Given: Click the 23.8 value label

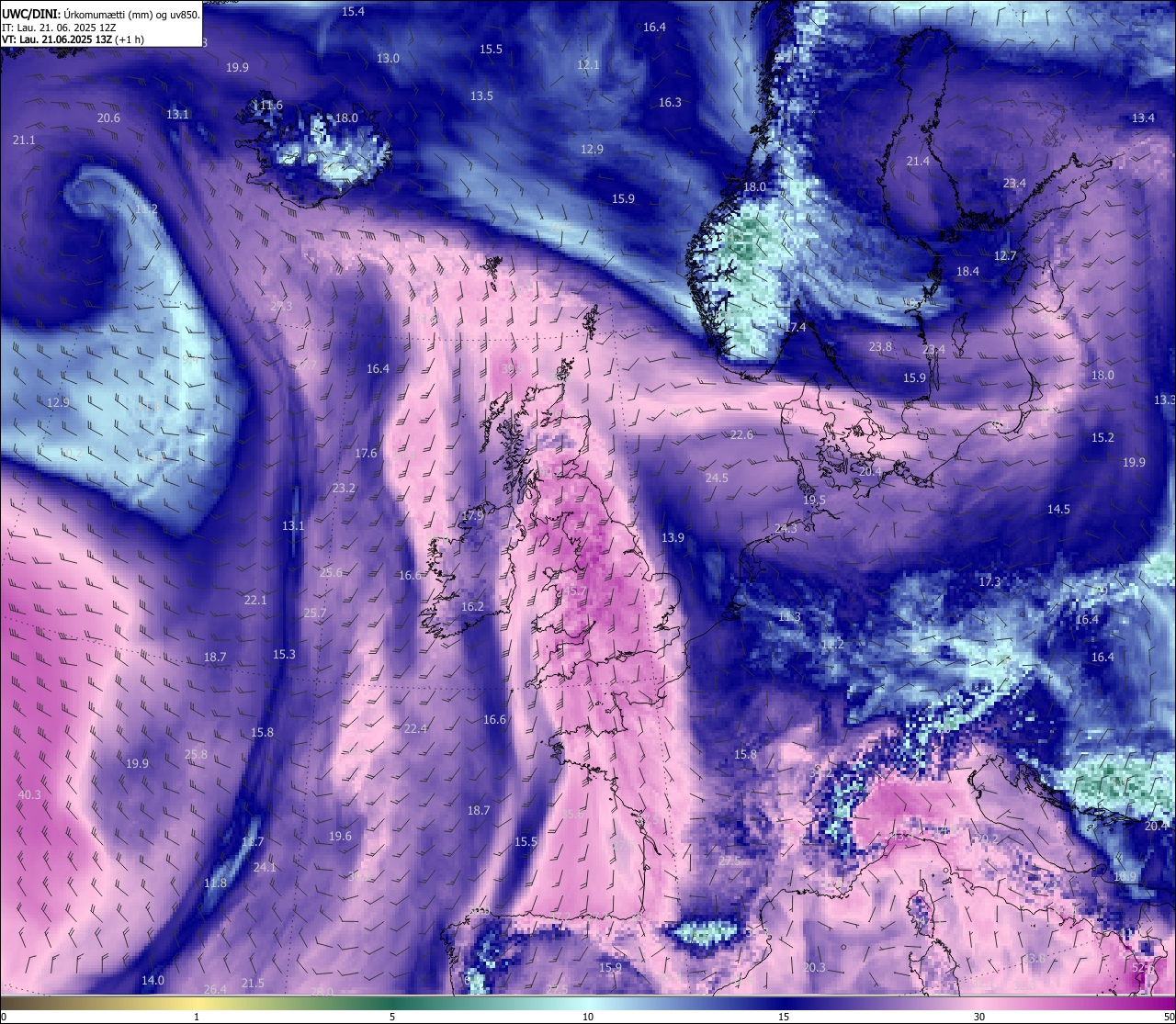Looking at the screenshot, I should point(880,346).
